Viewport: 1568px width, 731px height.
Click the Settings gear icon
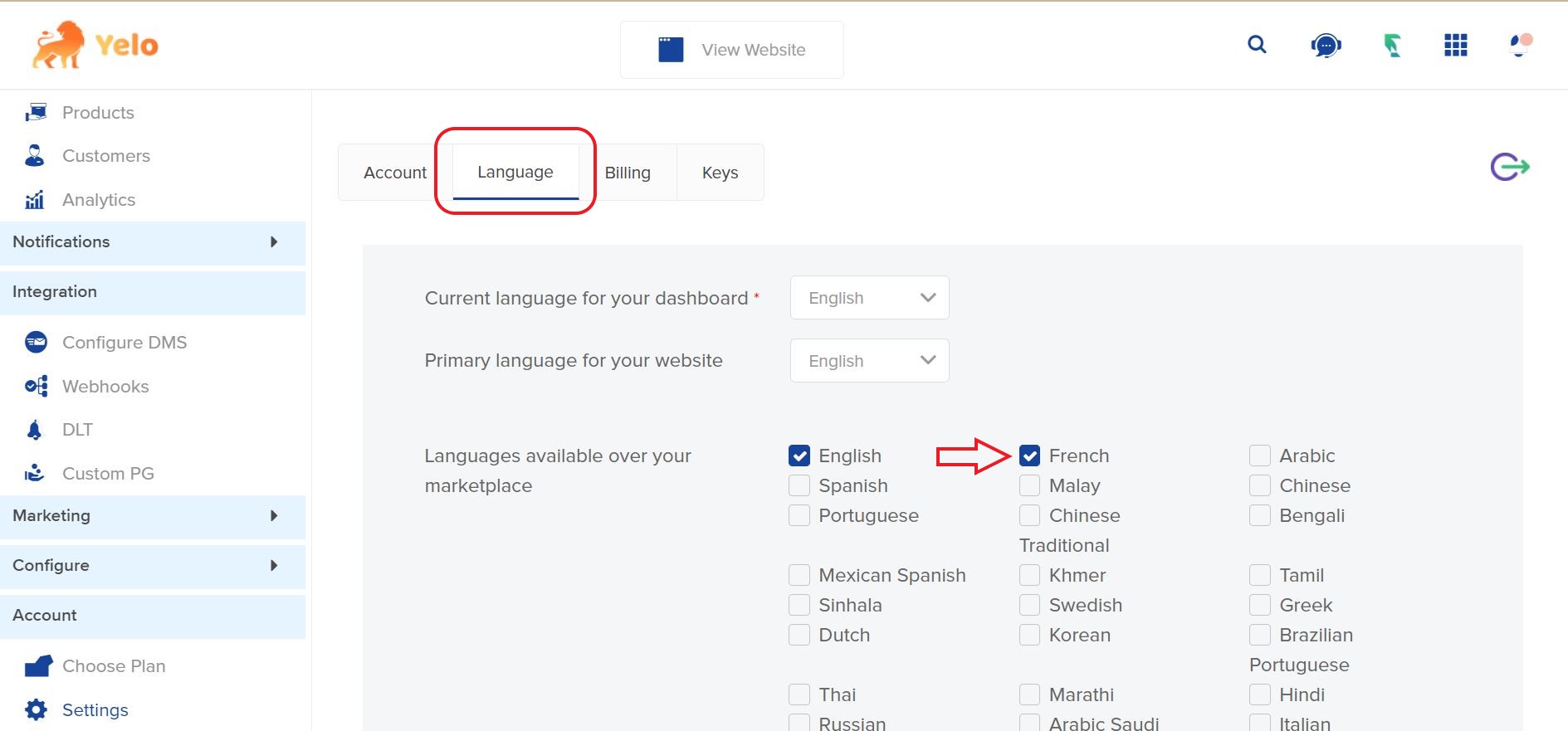[x=36, y=709]
